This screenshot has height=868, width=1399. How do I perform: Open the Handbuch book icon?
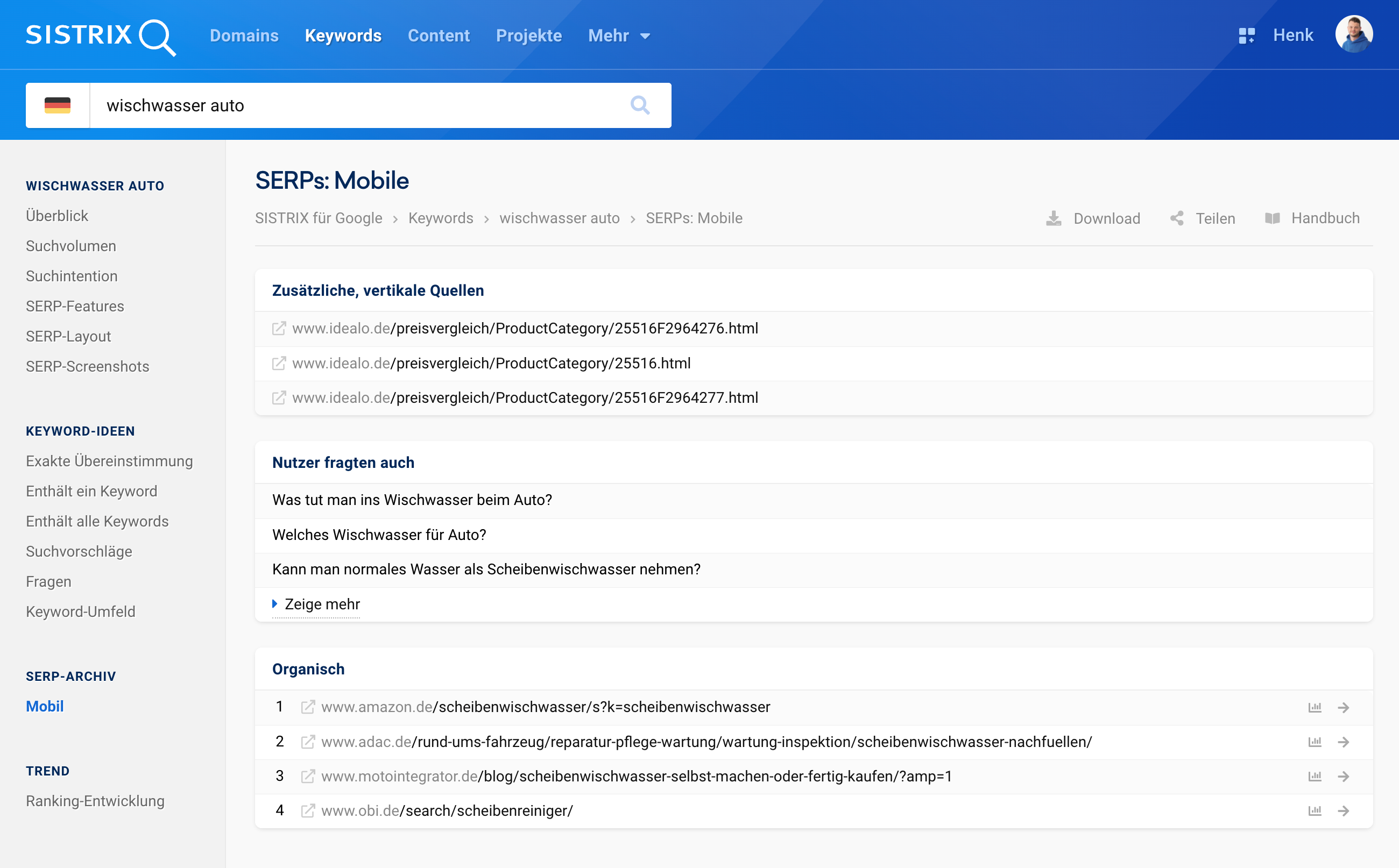click(1273, 218)
